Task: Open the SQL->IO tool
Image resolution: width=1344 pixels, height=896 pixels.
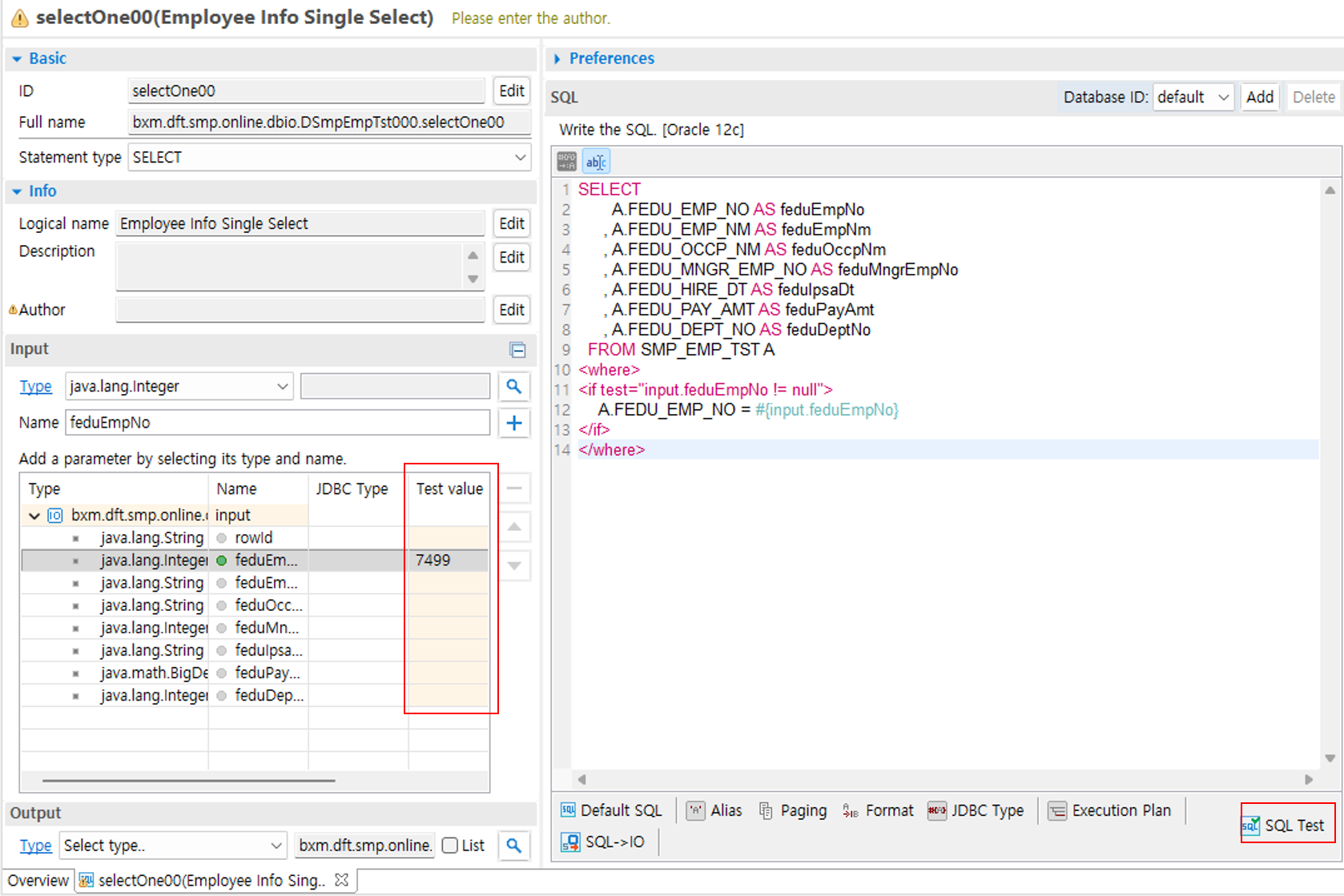Action: coord(605,842)
